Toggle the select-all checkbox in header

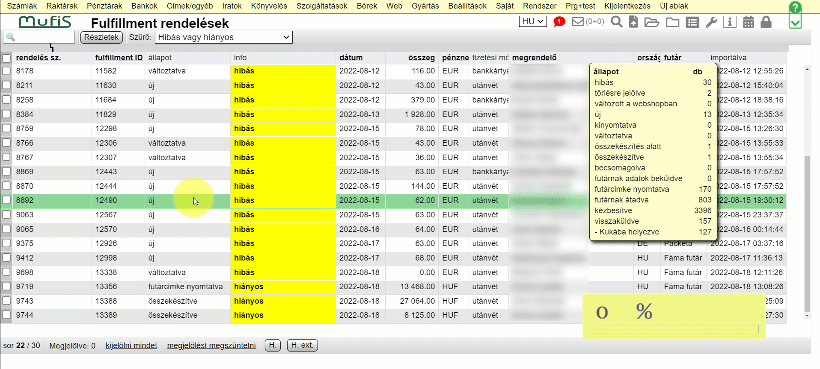coord(6,58)
